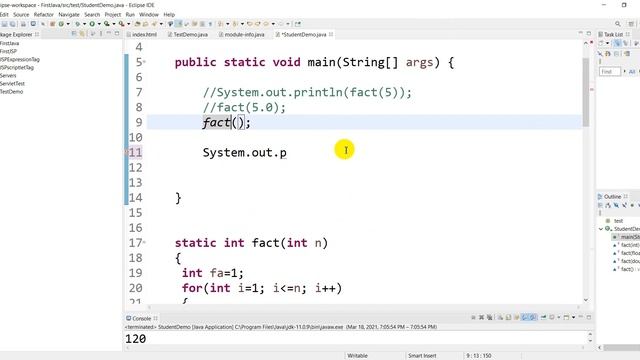The width and height of the screenshot is (640, 360).
Task: Toggle Hide Static Members in Outline
Action: tap(624, 205)
